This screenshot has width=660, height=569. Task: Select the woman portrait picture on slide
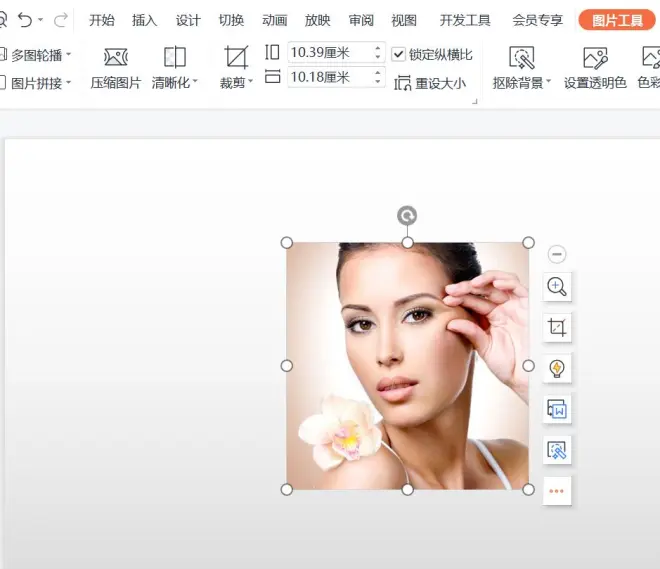pyautogui.click(x=407, y=366)
